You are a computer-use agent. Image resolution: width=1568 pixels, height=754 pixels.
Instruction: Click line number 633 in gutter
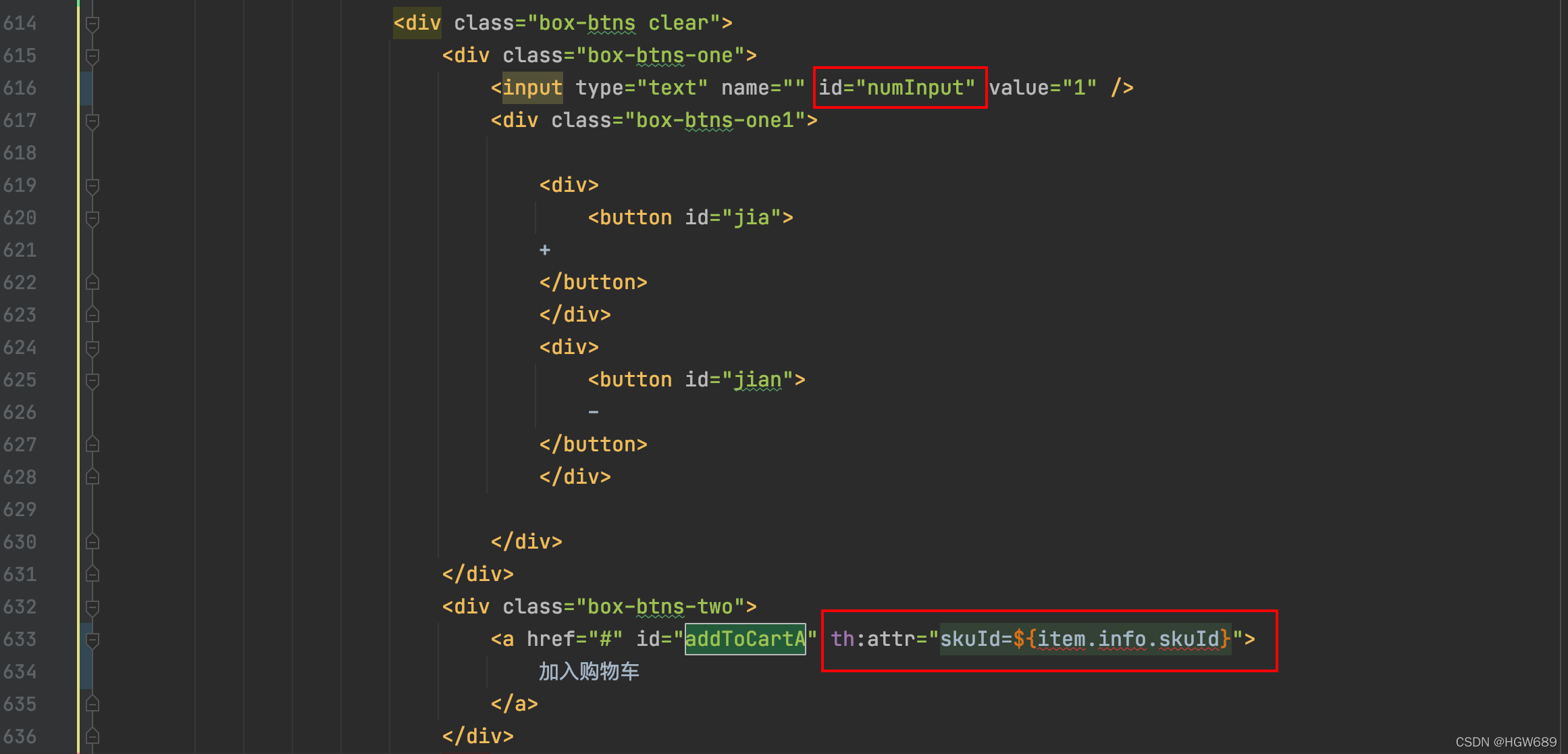pyautogui.click(x=20, y=639)
